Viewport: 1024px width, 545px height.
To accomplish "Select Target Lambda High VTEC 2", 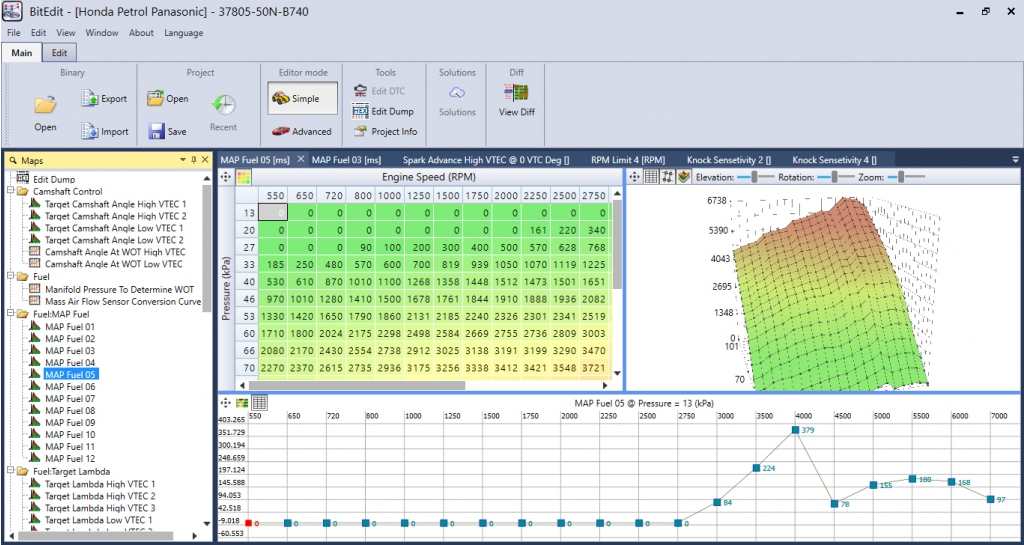I will (x=100, y=496).
